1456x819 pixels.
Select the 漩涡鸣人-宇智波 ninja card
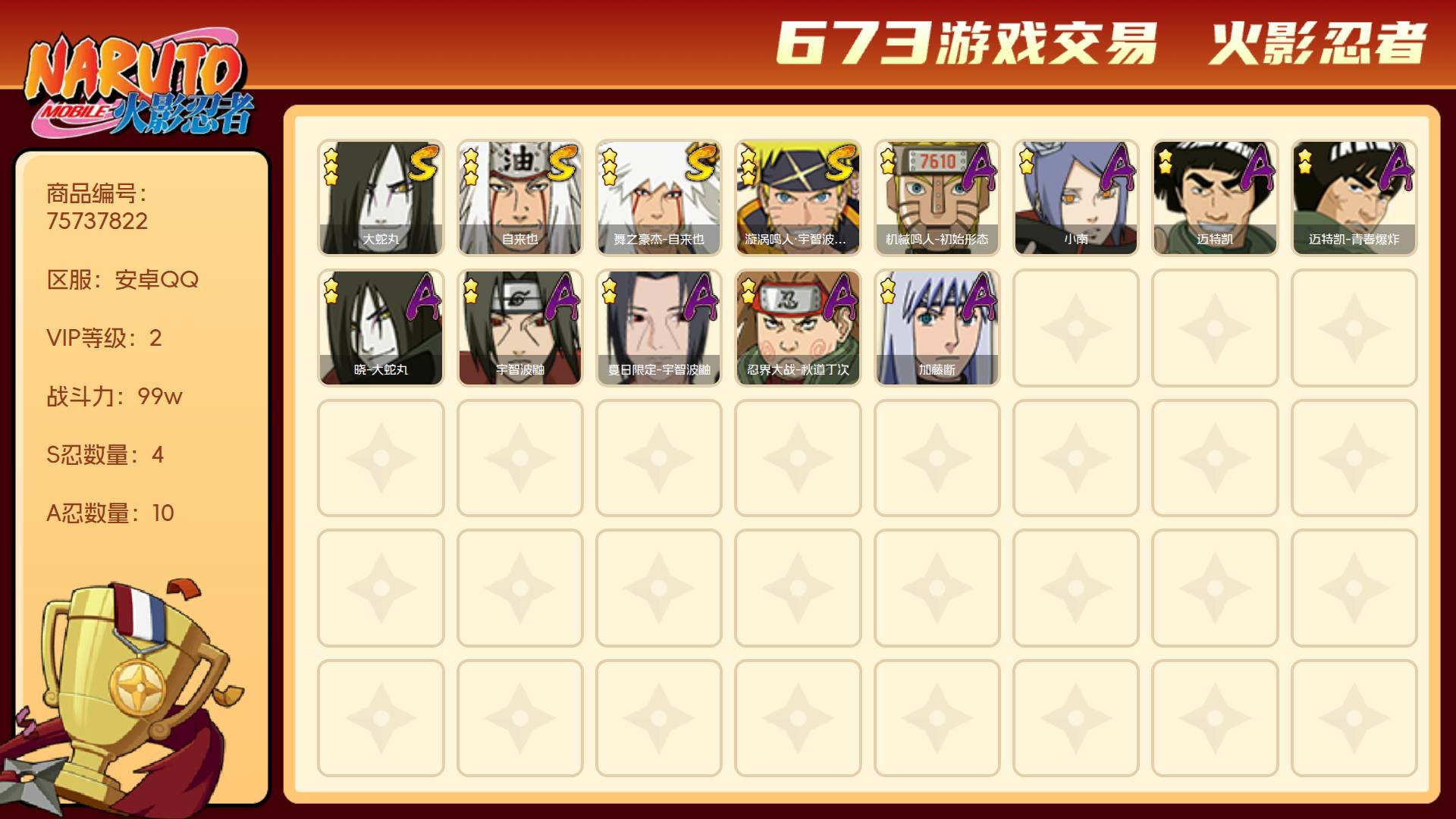pyautogui.click(x=798, y=198)
